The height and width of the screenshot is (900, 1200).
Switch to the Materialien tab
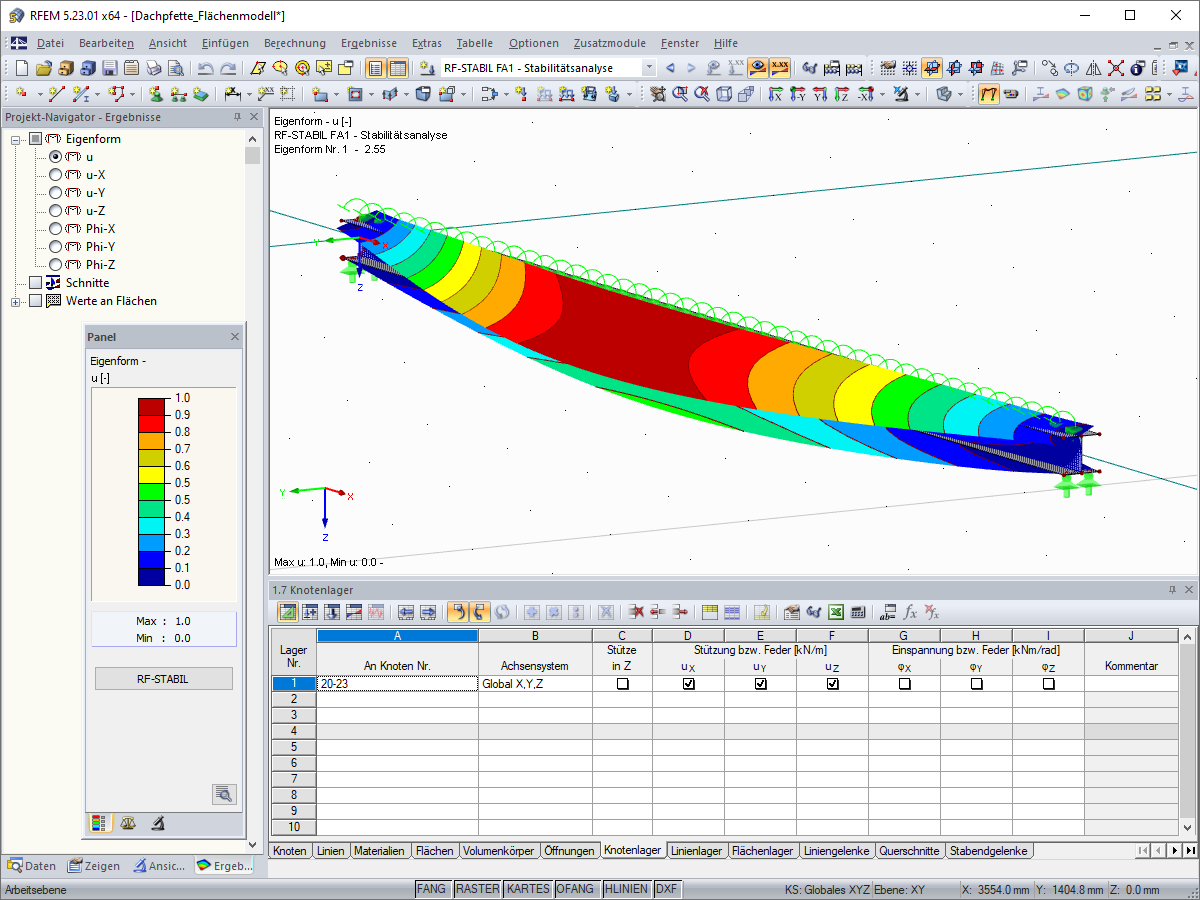pos(379,851)
